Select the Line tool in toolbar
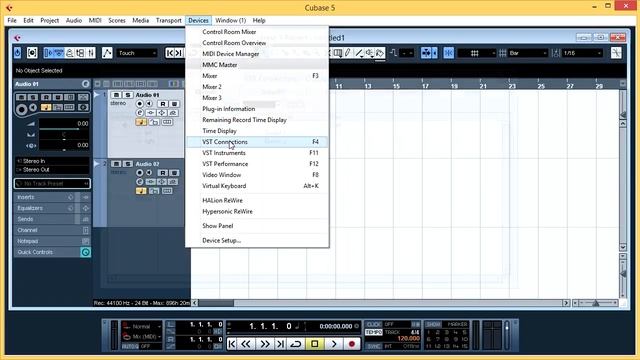This screenshot has height=360, width=640. [359, 53]
